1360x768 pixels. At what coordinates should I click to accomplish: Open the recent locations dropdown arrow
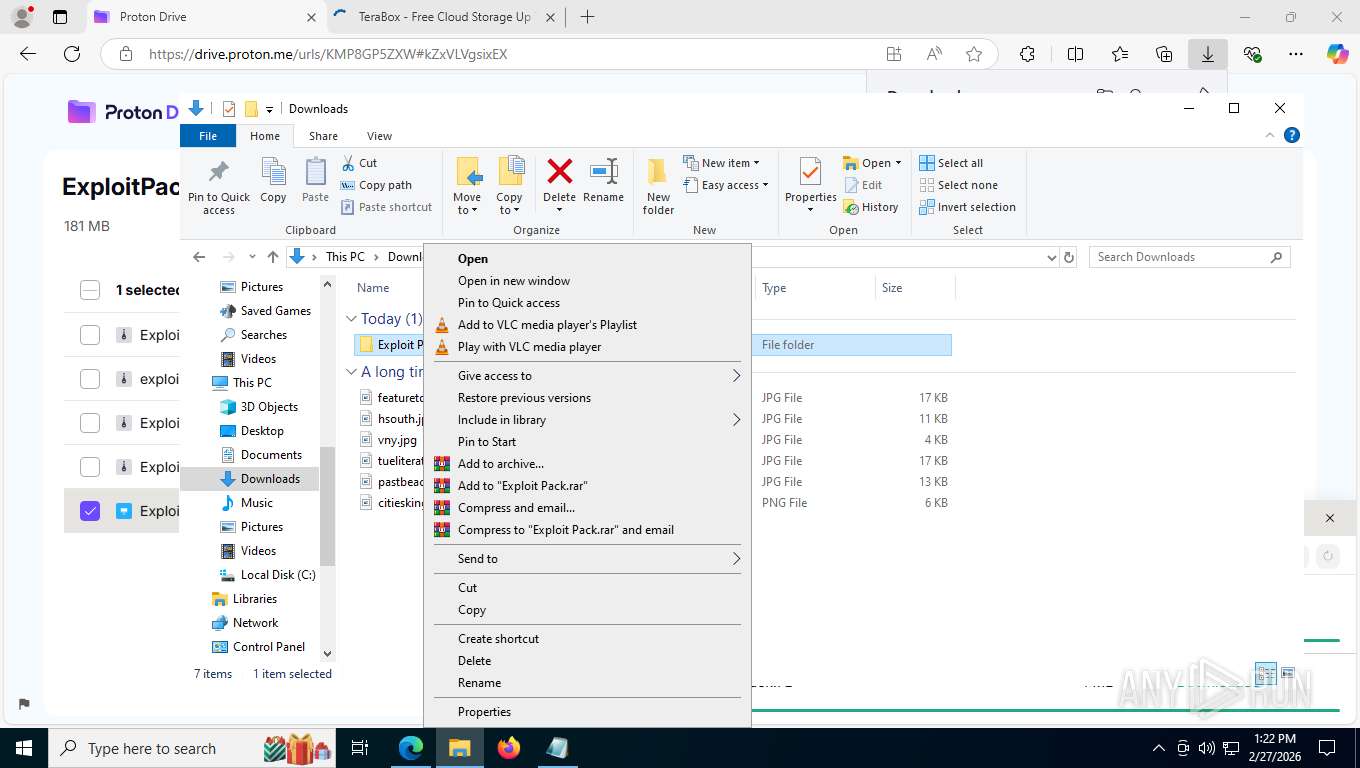click(x=252, y=257)
